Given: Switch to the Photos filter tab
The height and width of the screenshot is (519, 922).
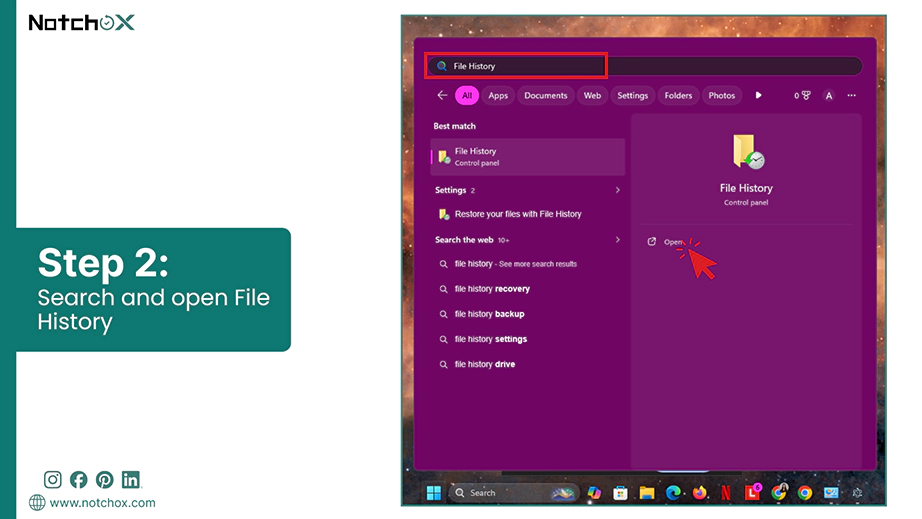Looking at the screenshot, I should pos(721,95).
